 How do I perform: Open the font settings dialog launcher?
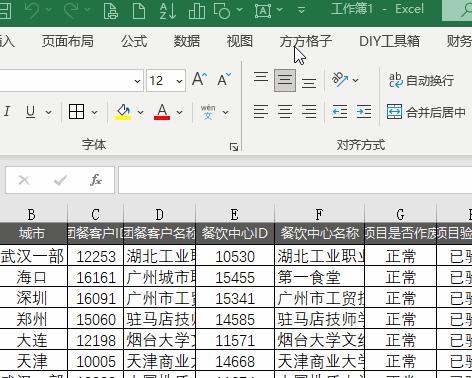[234, 147]
